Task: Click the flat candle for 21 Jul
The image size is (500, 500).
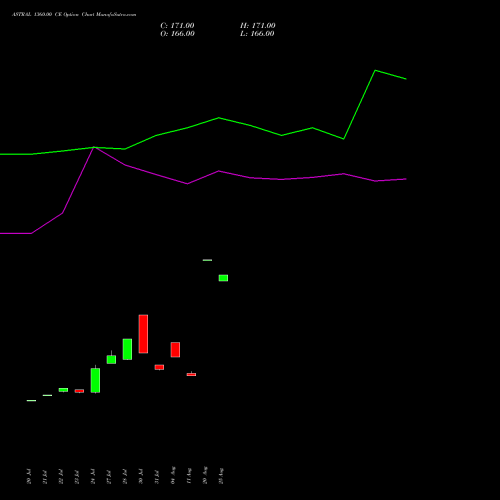Action: [x=47, y=395]
